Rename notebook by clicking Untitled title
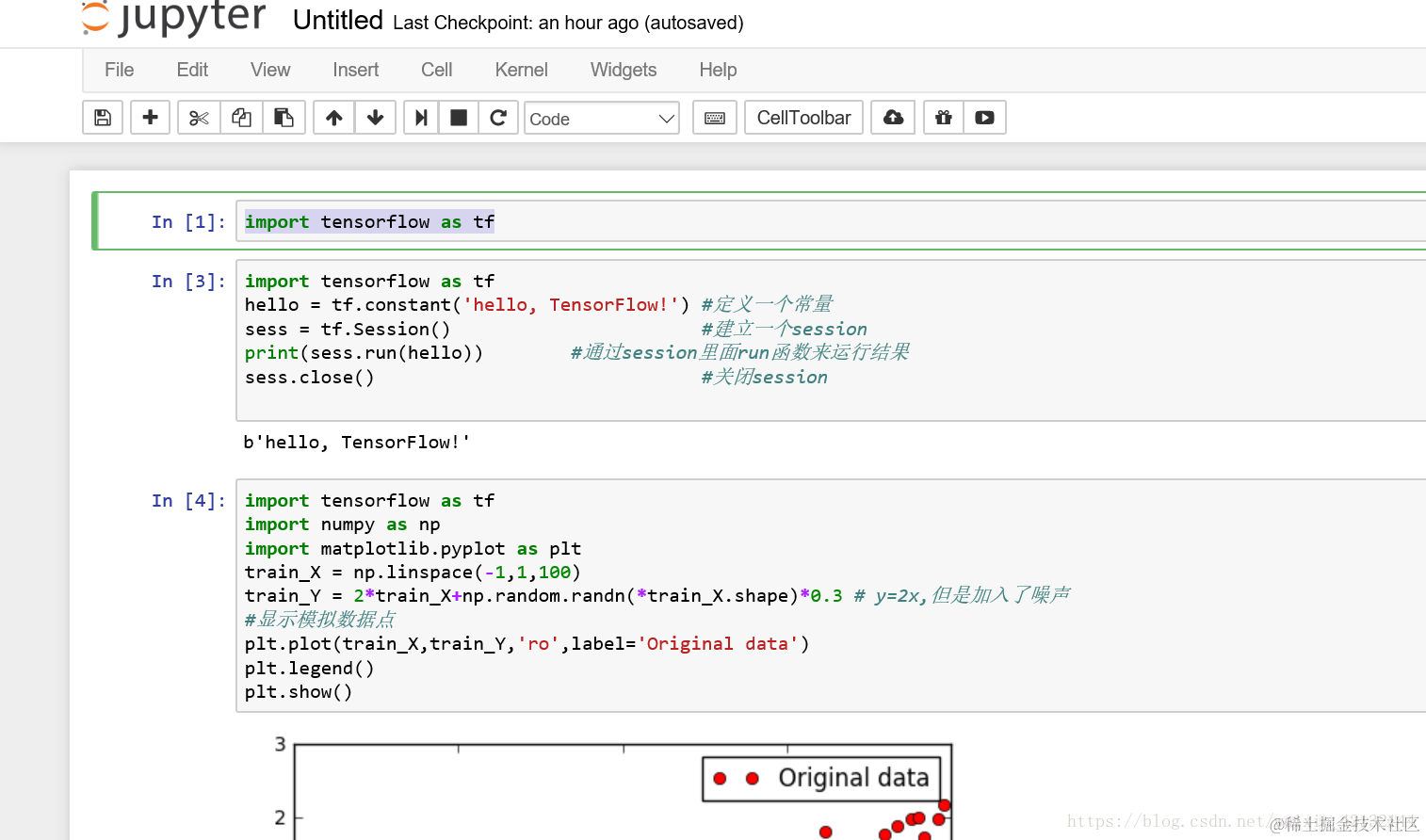The image size is (1426, 840). coord(337,21)
